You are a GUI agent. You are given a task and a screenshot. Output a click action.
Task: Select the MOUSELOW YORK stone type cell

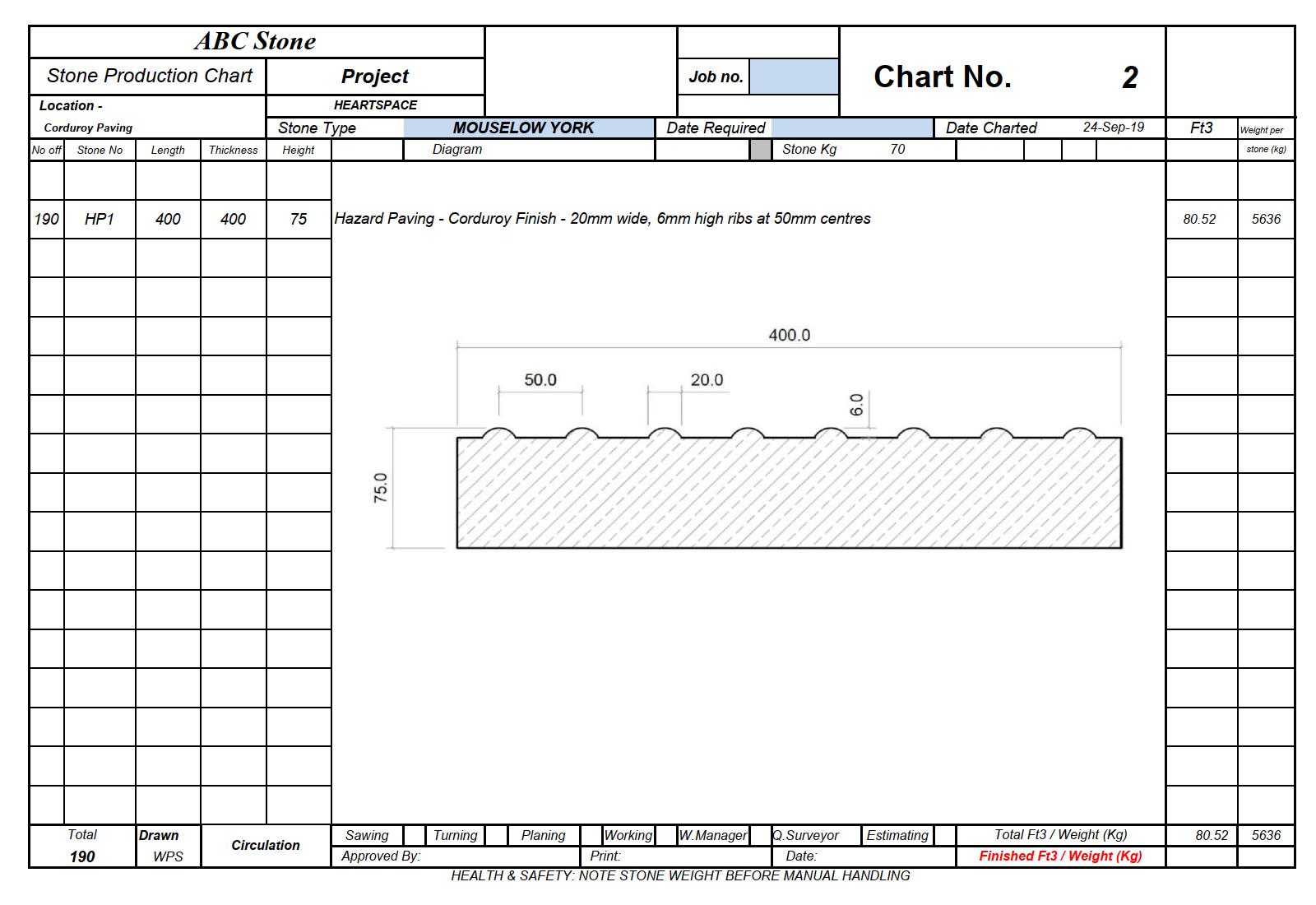click(529, 128)
